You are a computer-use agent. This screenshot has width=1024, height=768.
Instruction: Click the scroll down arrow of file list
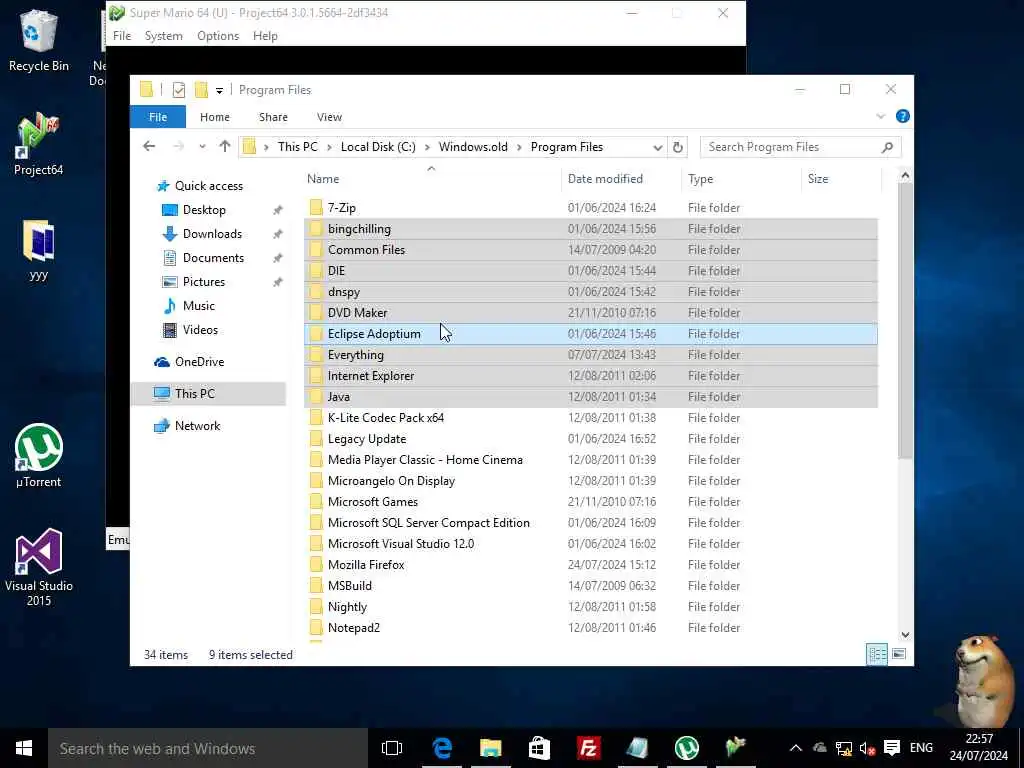tap(905, 635)
